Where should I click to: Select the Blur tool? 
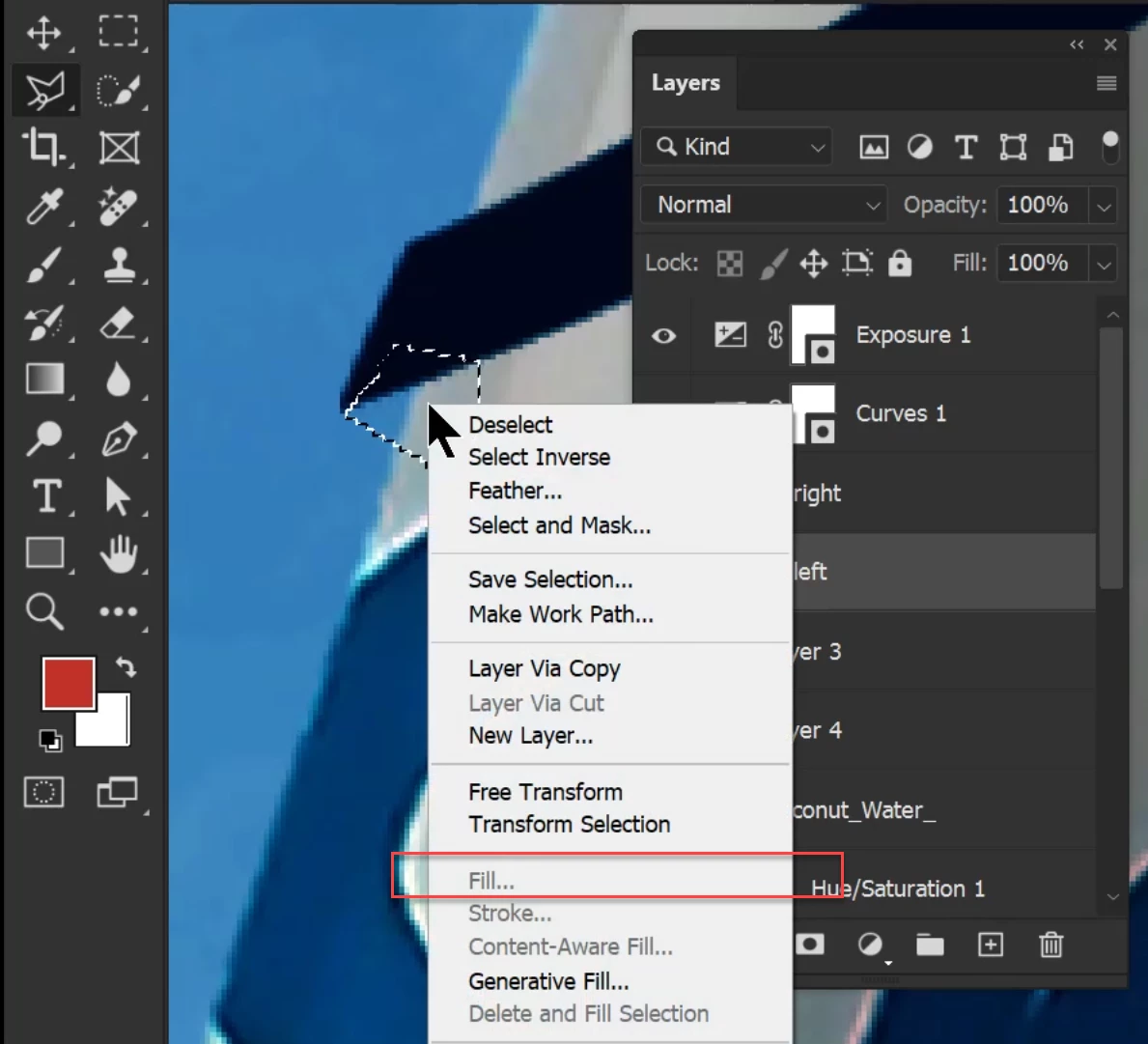click(118, 380)
